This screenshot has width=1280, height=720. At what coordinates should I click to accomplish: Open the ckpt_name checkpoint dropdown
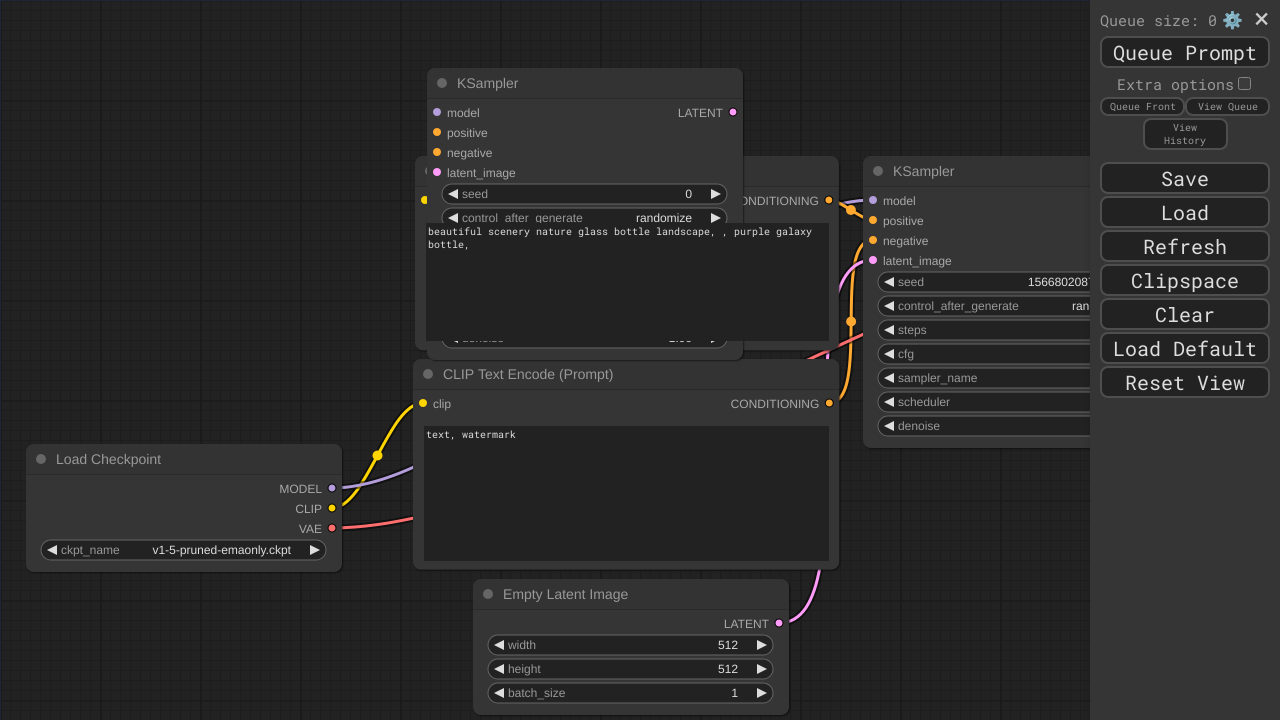tap(183, 550)
